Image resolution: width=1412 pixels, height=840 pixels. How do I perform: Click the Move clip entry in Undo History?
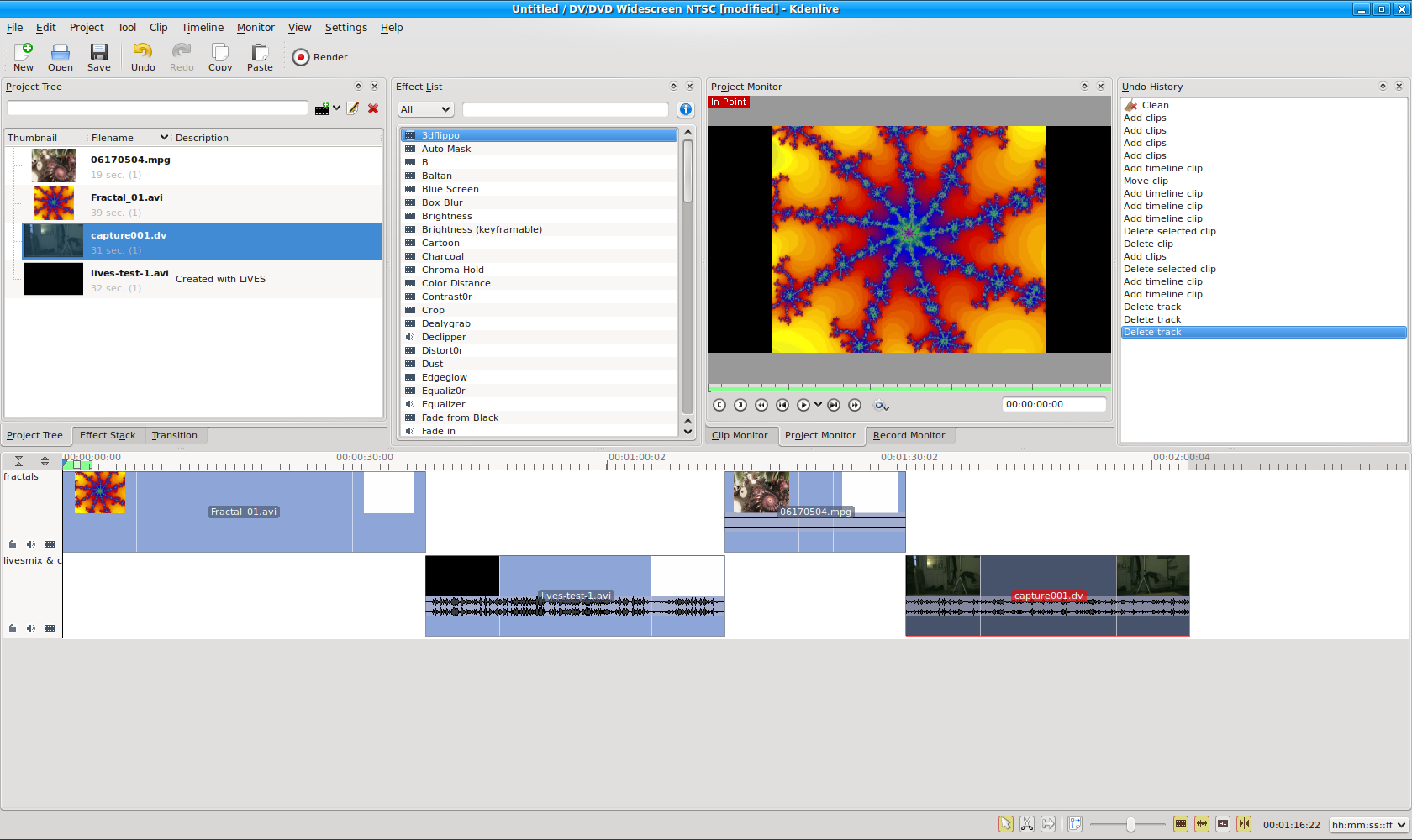(1146, 181)
